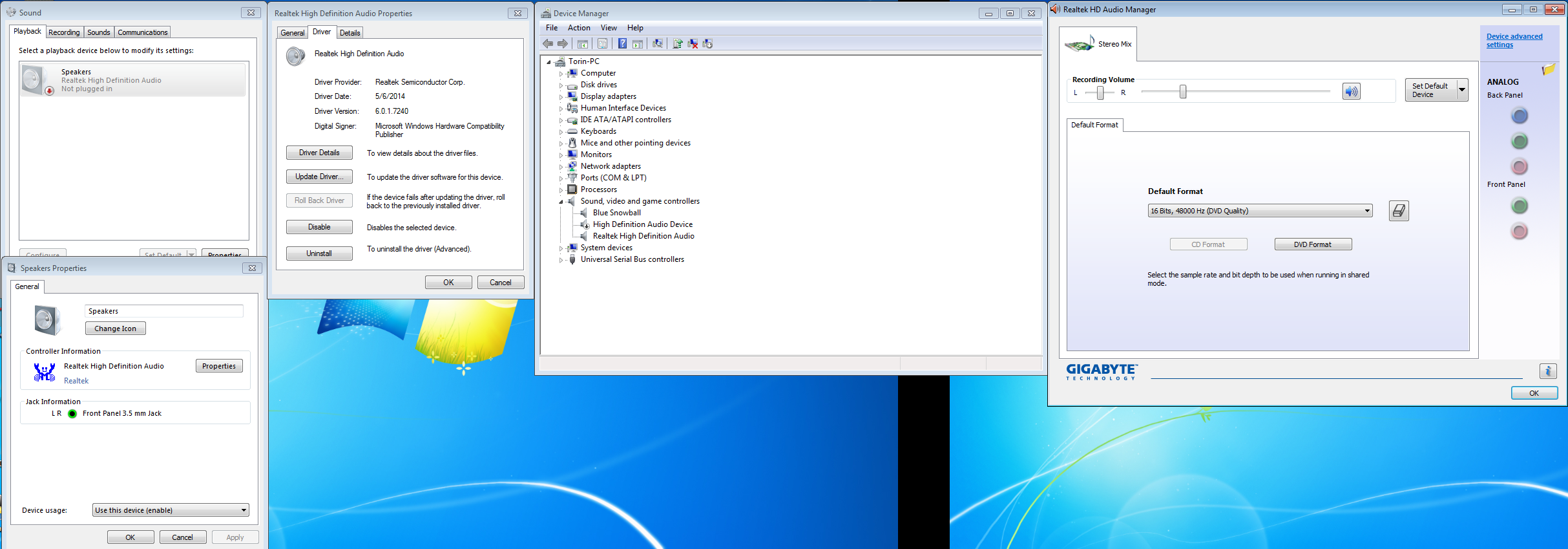
Task: Click the Recording Volume slider handle
Action: tap(1183, 92)
